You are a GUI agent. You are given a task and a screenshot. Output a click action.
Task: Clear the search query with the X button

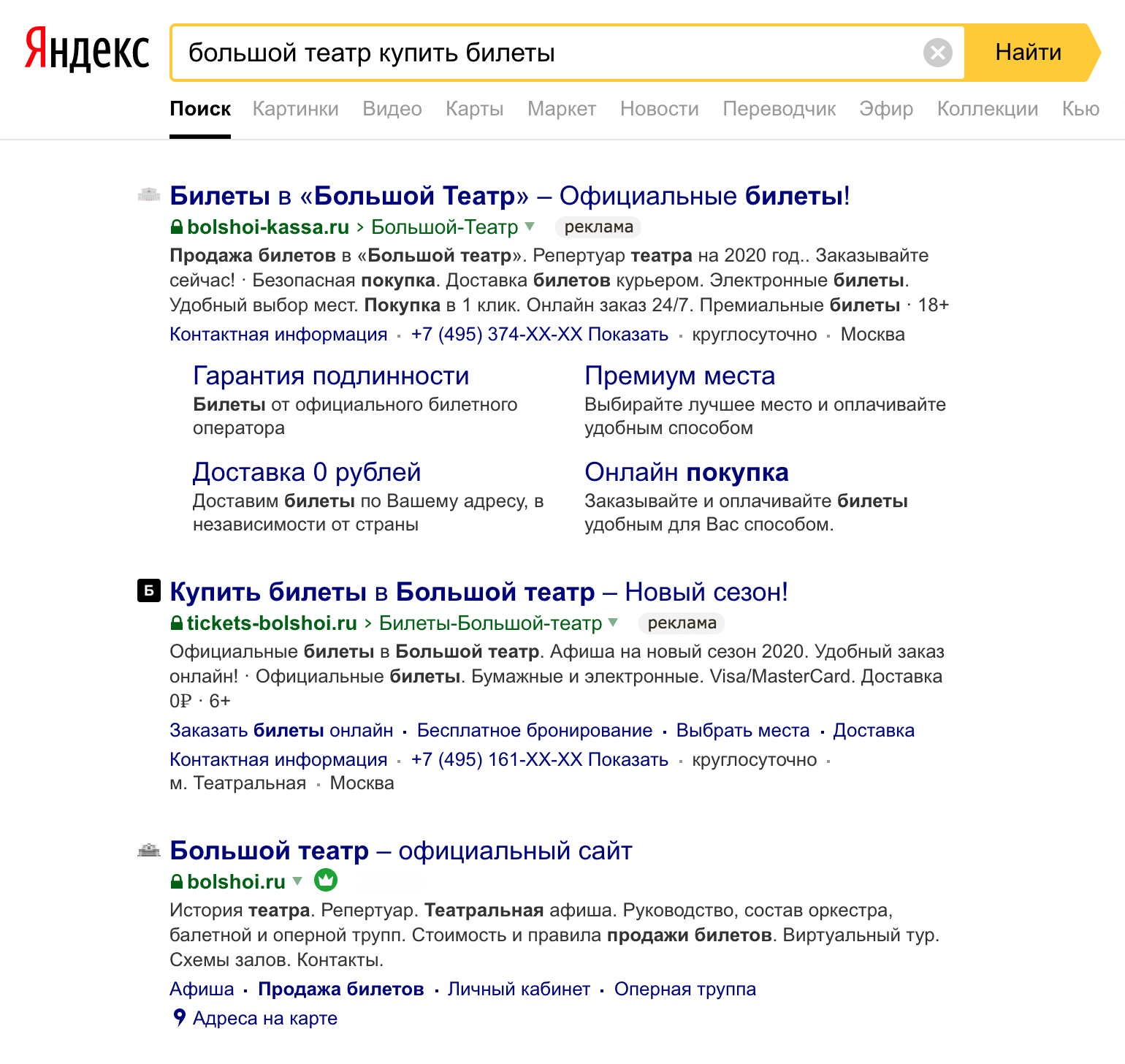pos(938,53)
